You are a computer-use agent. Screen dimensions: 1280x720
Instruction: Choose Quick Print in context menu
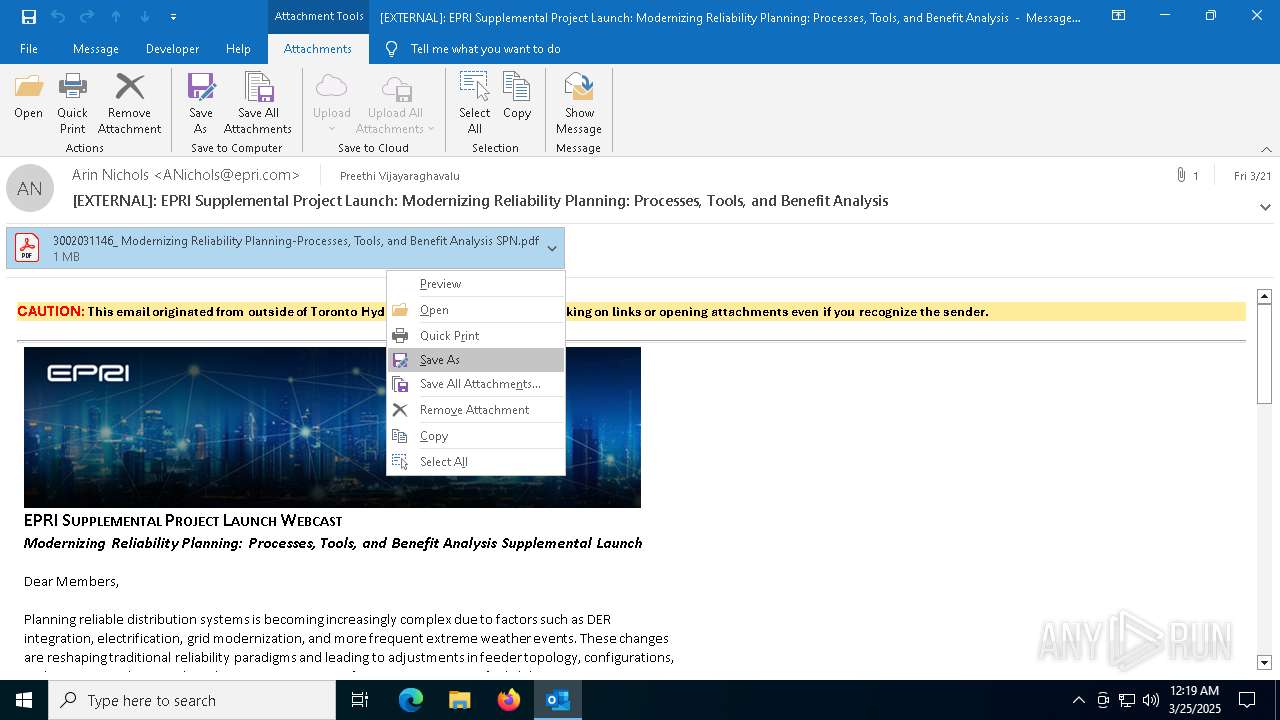[476, 336]
